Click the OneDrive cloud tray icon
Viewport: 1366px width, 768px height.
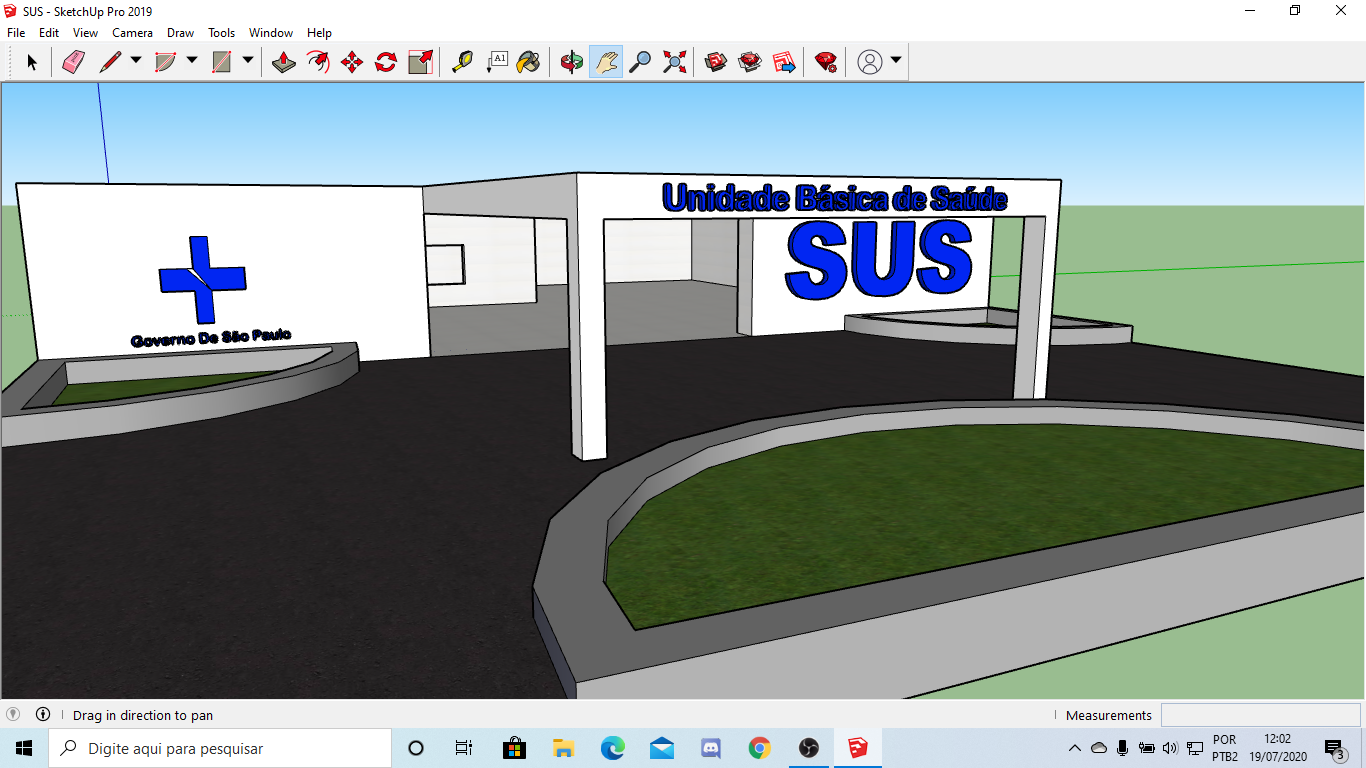1099,748
